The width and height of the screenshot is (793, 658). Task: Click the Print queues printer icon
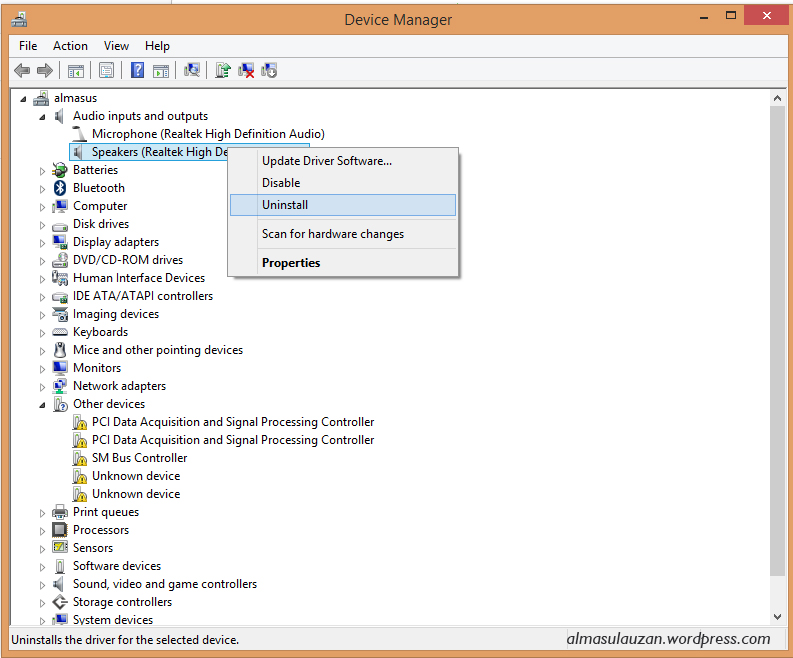tap(60, 512)
